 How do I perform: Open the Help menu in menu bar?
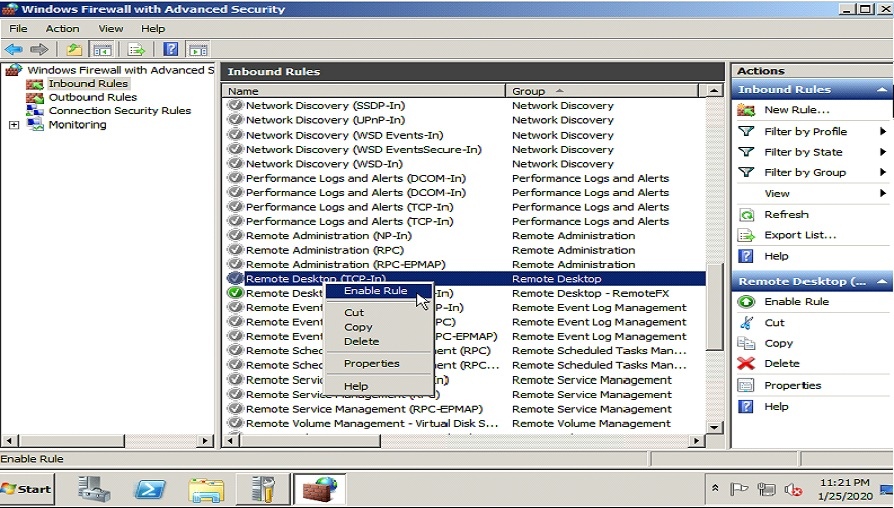[x=153, y=29]
